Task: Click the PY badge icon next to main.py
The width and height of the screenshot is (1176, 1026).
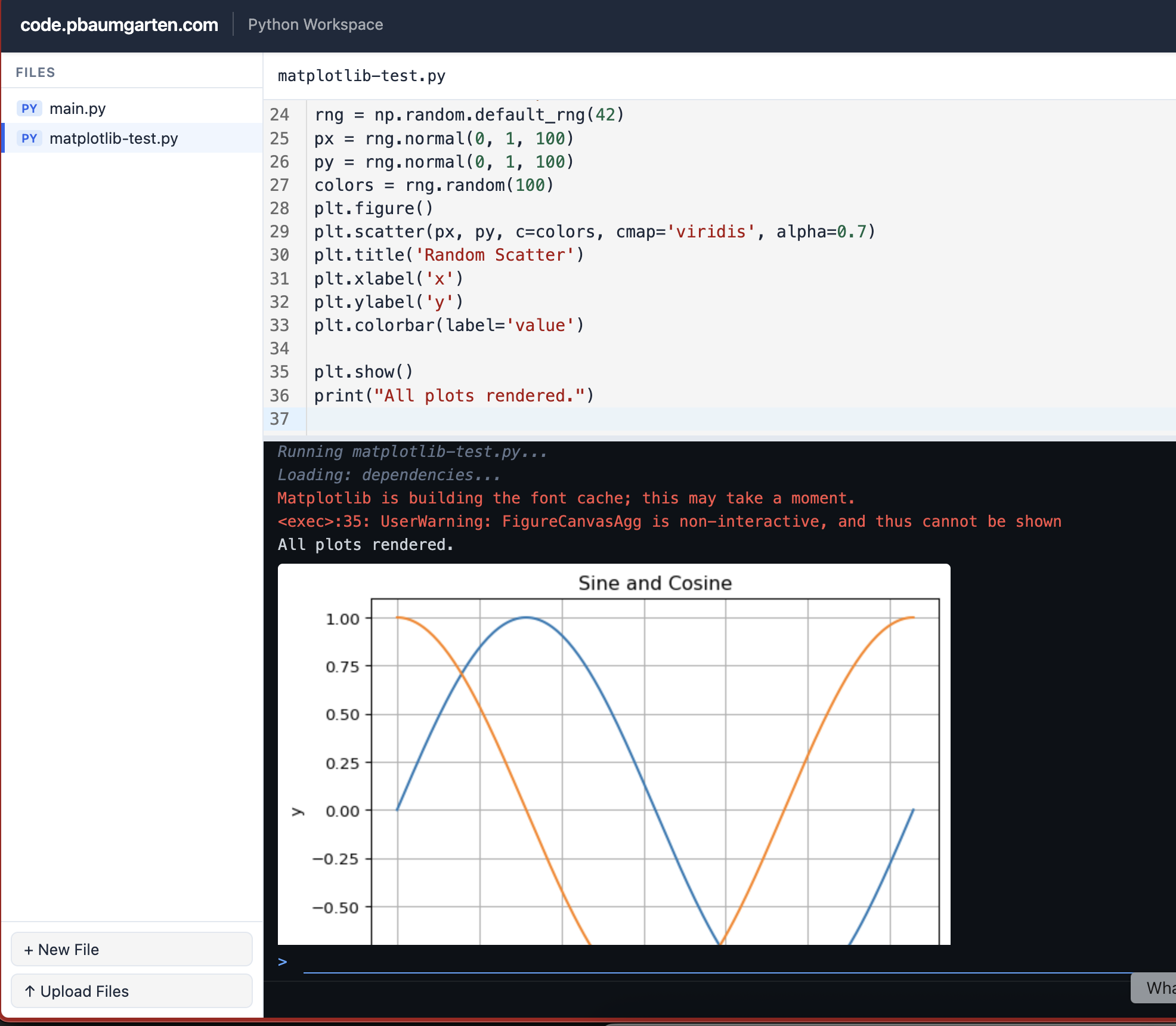Action: tap(29, 109)
